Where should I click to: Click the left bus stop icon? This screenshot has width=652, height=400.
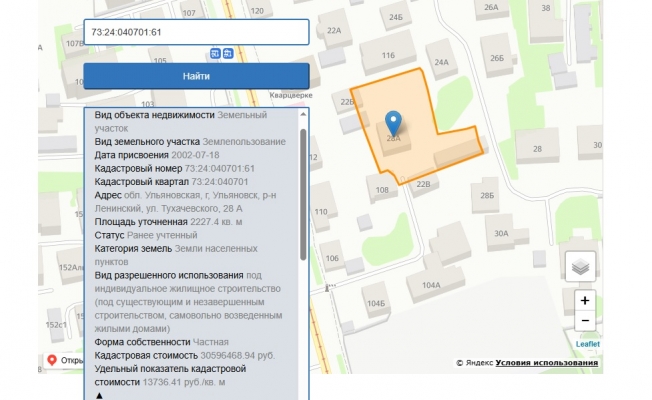[x=215, y=53]
